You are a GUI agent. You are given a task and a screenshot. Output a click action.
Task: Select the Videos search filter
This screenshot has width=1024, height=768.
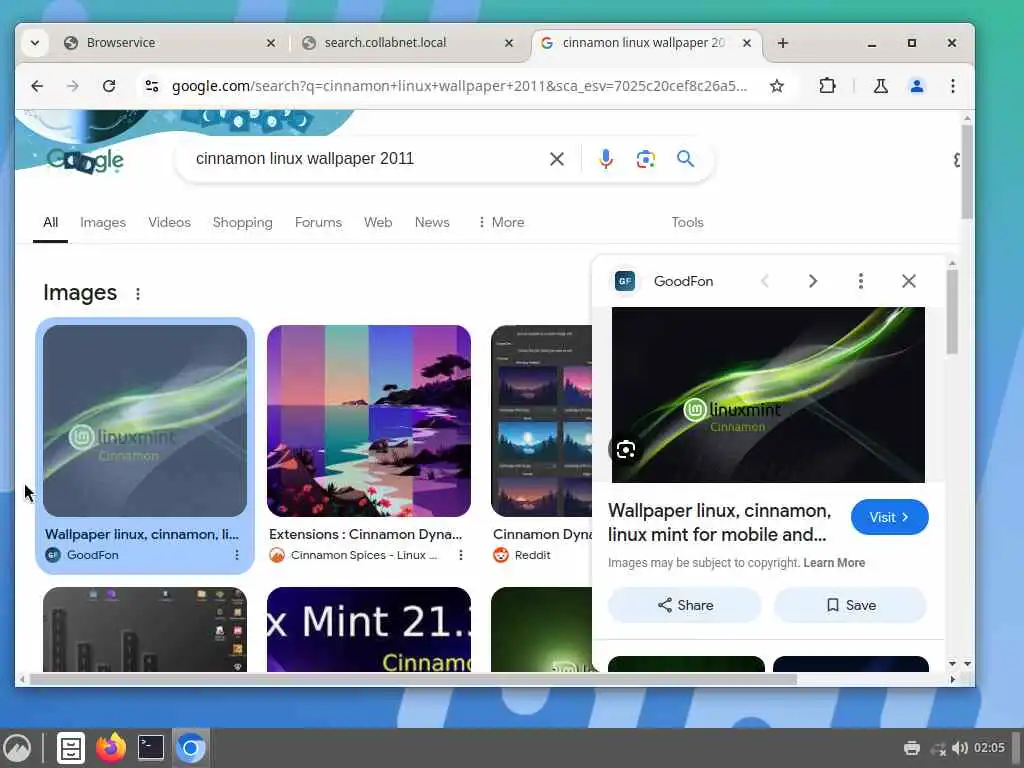169,222
